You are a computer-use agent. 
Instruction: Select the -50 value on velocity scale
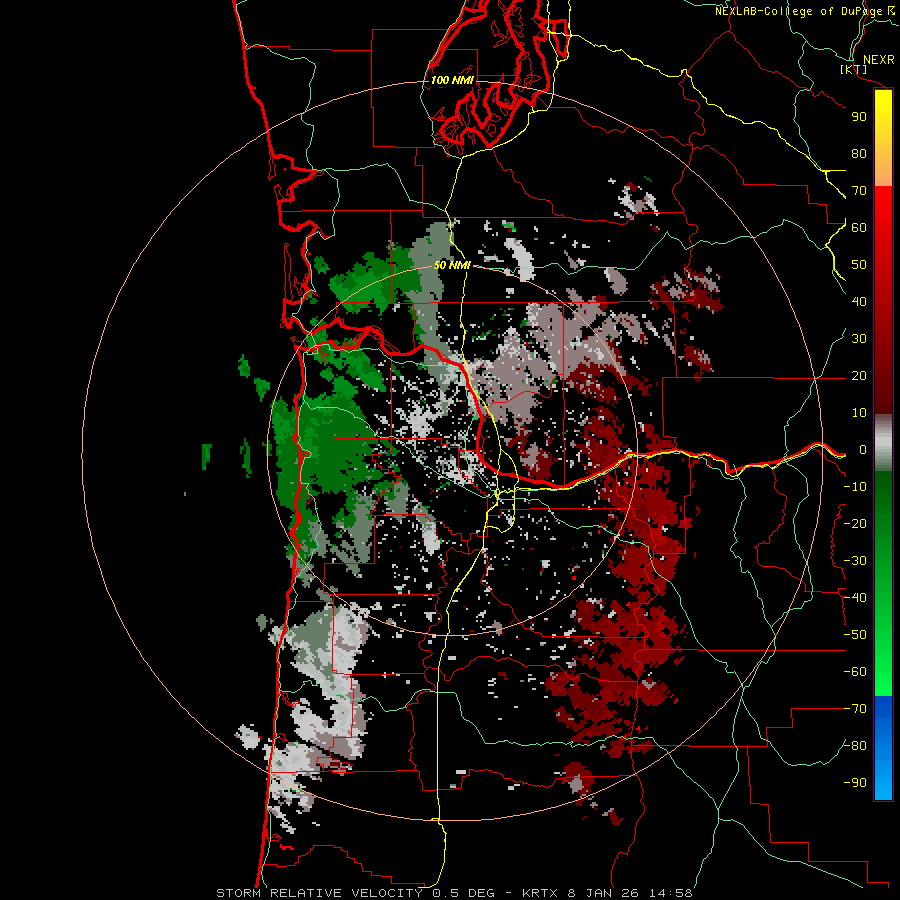coord(855,635)
